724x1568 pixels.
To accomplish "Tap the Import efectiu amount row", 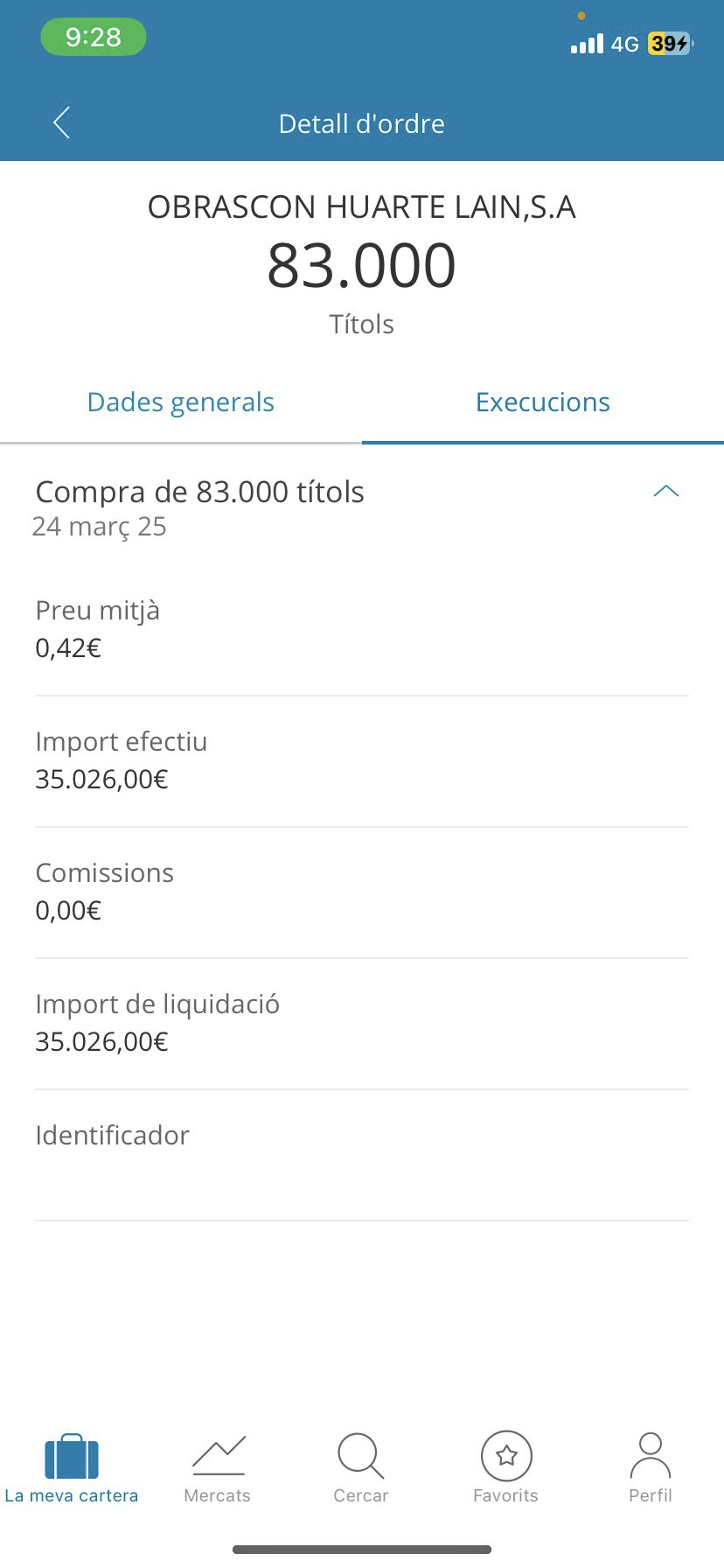I will point(362,761).
